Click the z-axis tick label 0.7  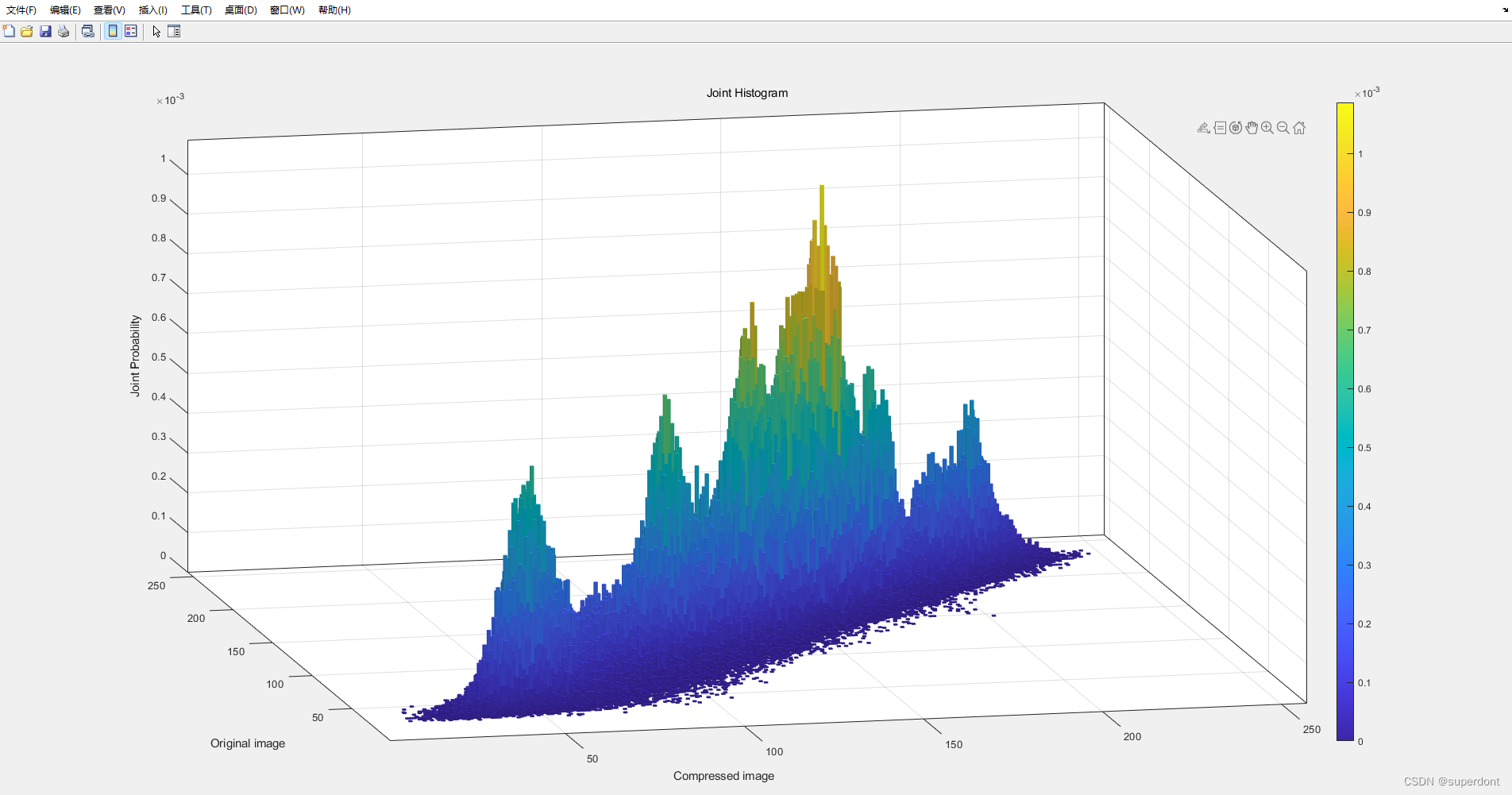[159, 278]
